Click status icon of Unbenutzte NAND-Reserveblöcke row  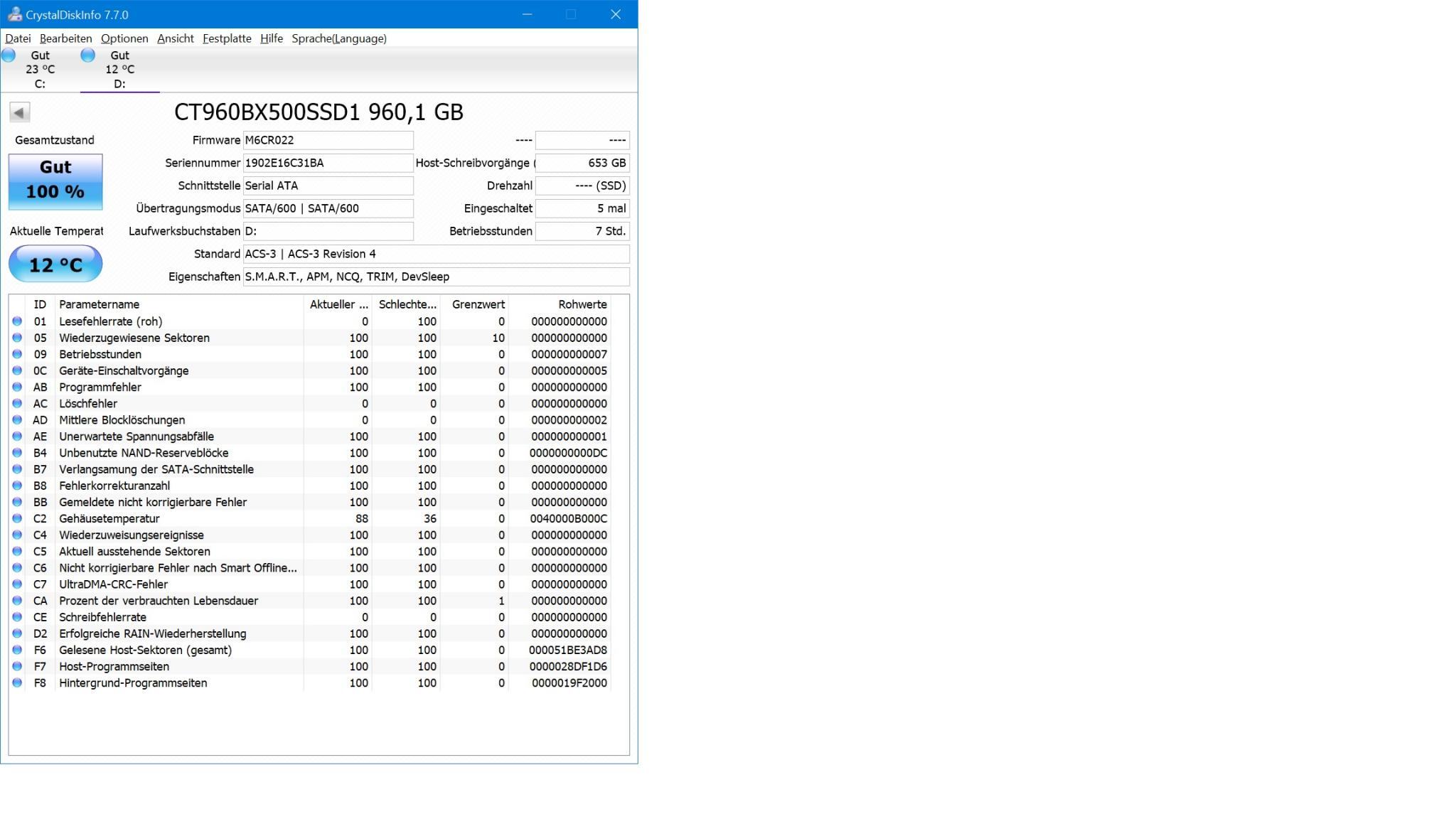pos(17,453)
